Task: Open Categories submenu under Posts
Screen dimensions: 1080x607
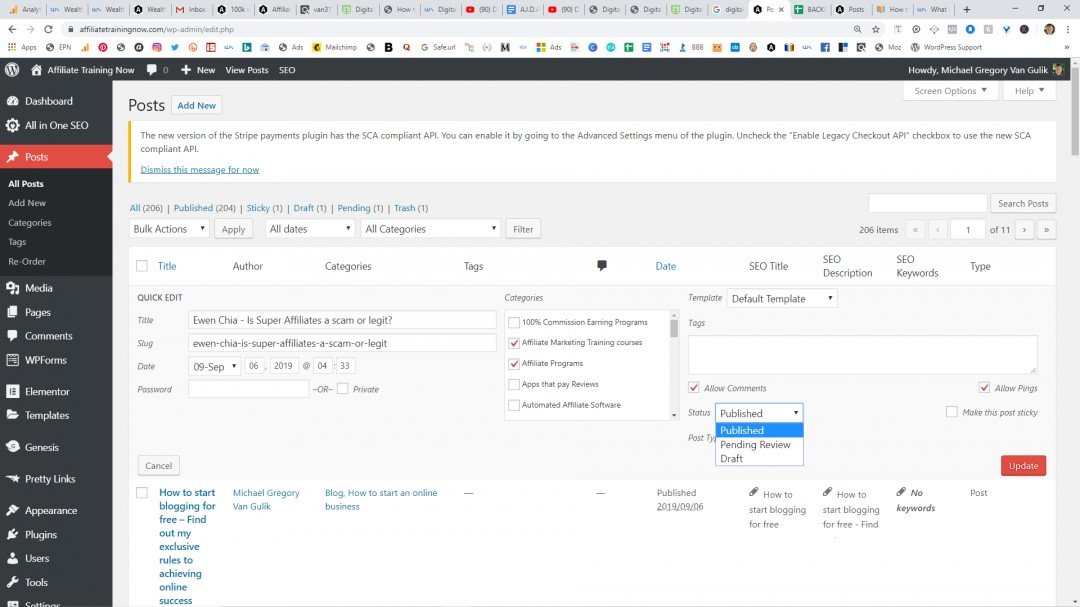Action: (30, 223)
